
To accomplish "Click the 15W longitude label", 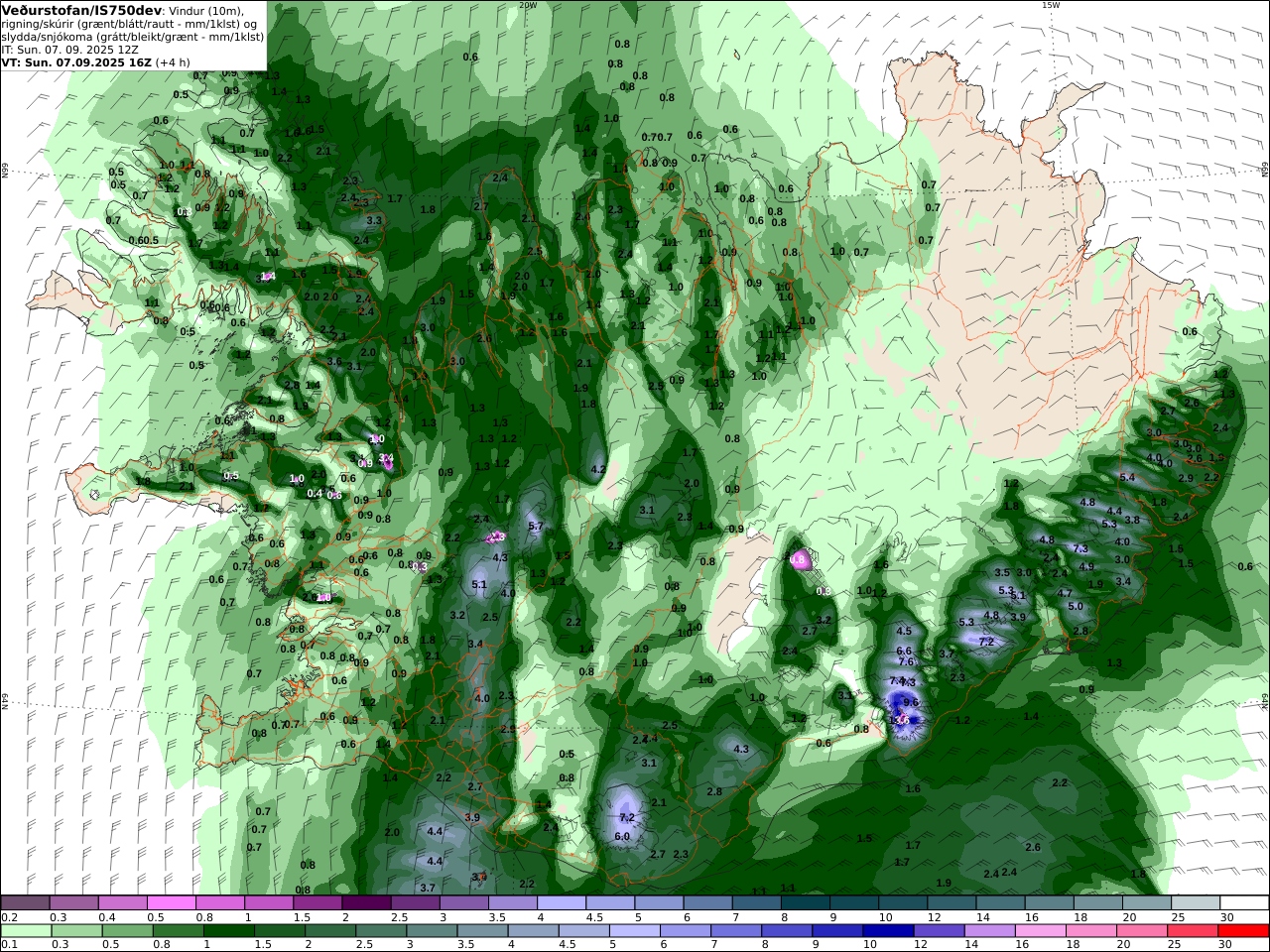I will 1051,5.
